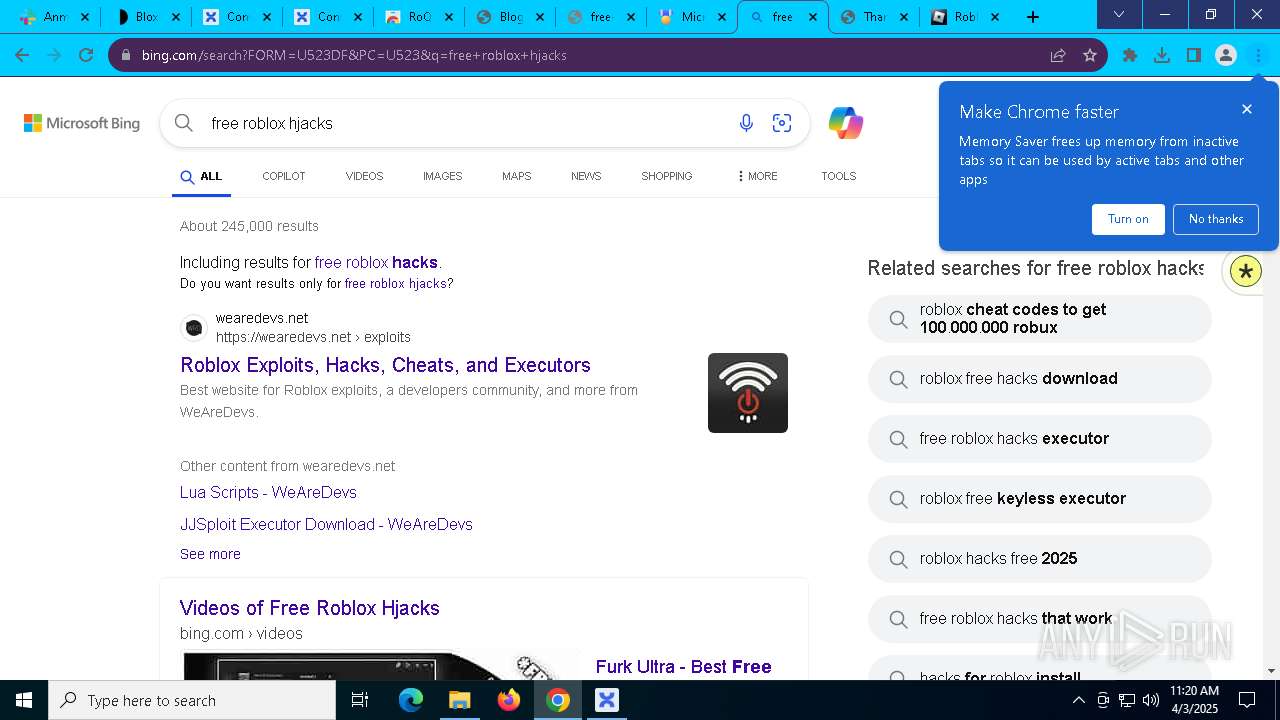Viewport: 1280px width, 720px height.
Task: Reload the page with the refresh icon
Action: 86,55
